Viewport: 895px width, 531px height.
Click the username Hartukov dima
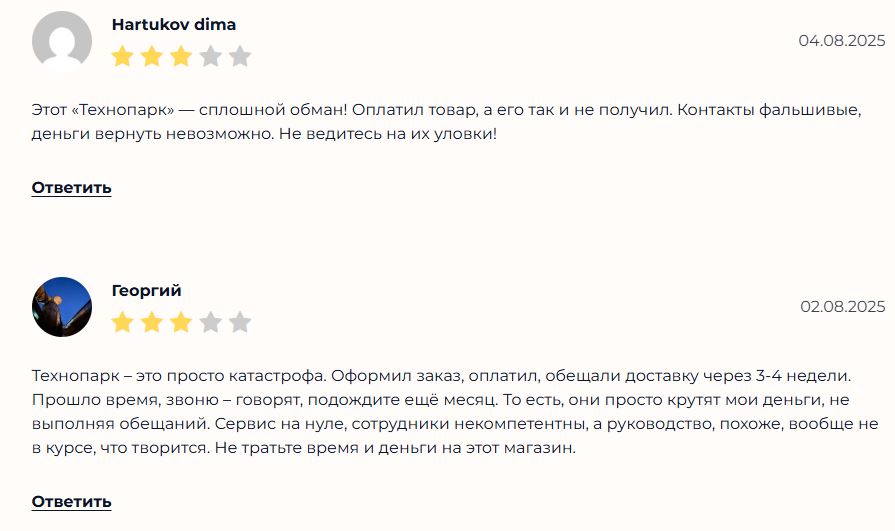pyautogui.click(x=174, y=25)
